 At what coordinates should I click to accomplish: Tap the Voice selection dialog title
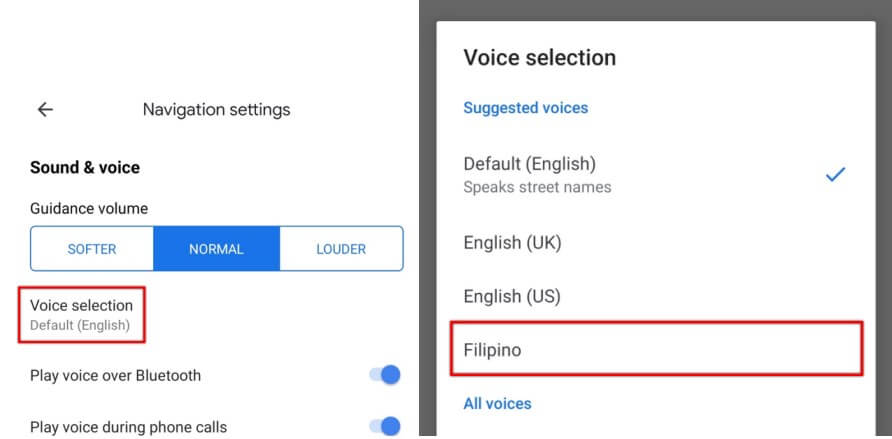pos(539,57)
